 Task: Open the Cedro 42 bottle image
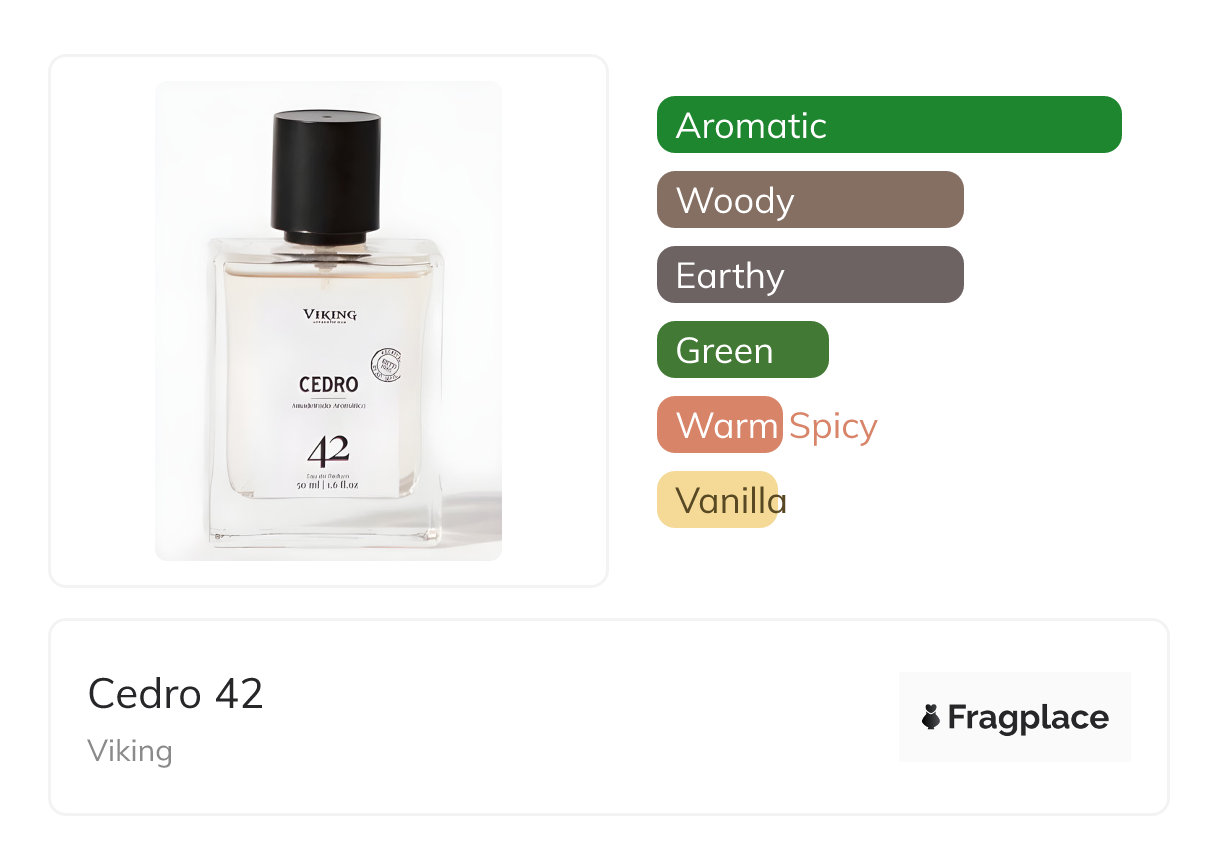pyautogui.click(x=328, y=321)
